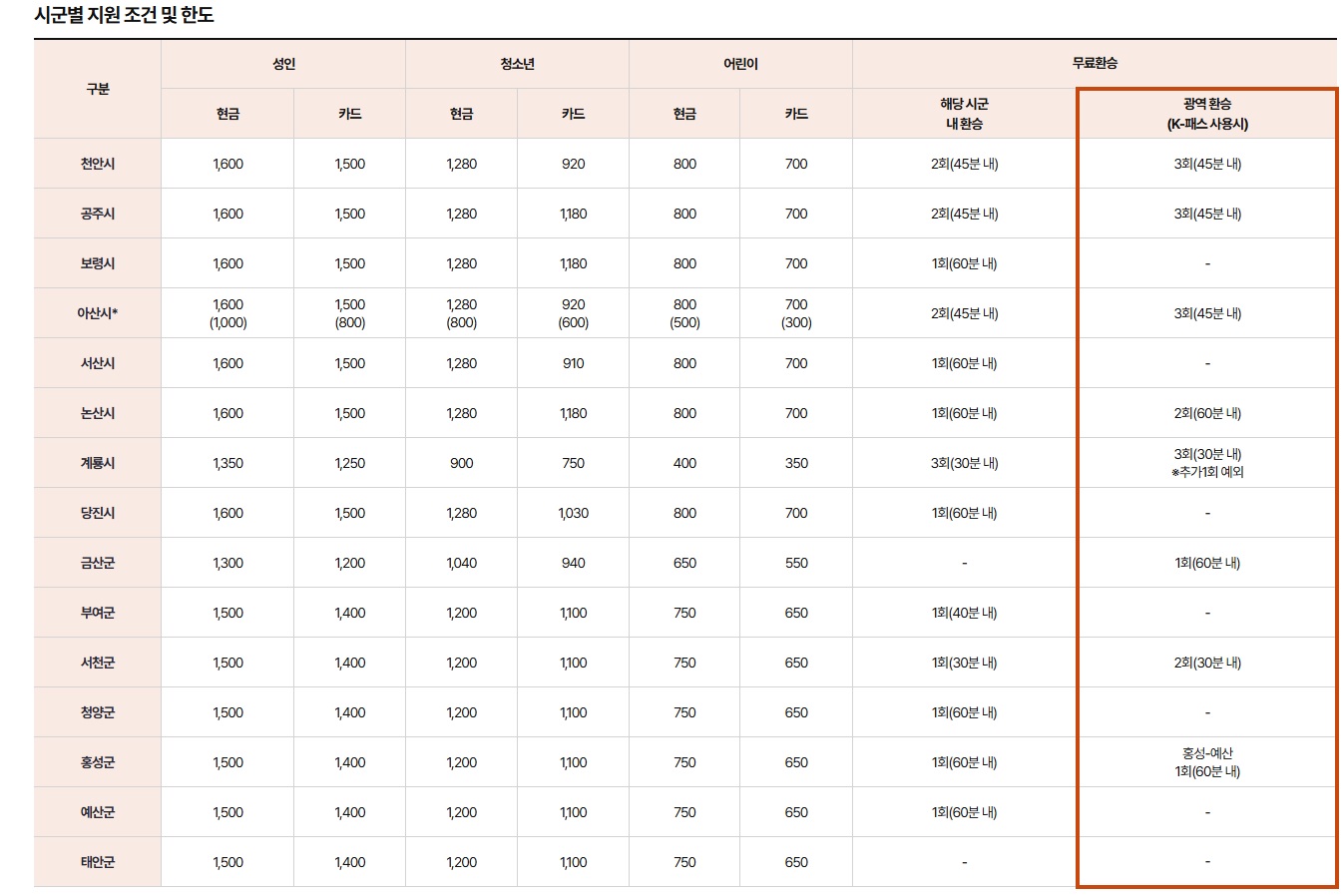Click the 예산군 row label
Screen dimensions: 1343x896
(x=98, y=812)
